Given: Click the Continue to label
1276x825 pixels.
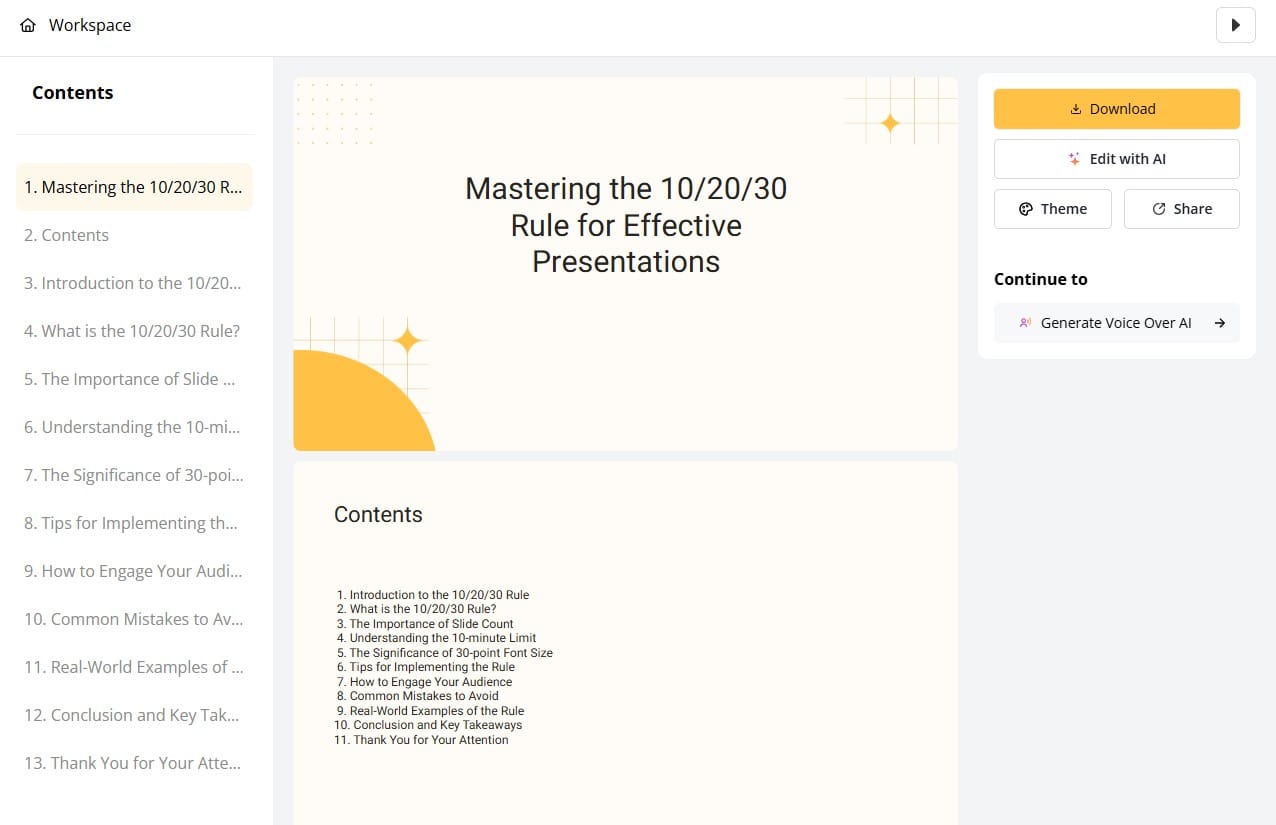Looking at the screenshot, I should pyautogui.click(x=1041, y=279).
